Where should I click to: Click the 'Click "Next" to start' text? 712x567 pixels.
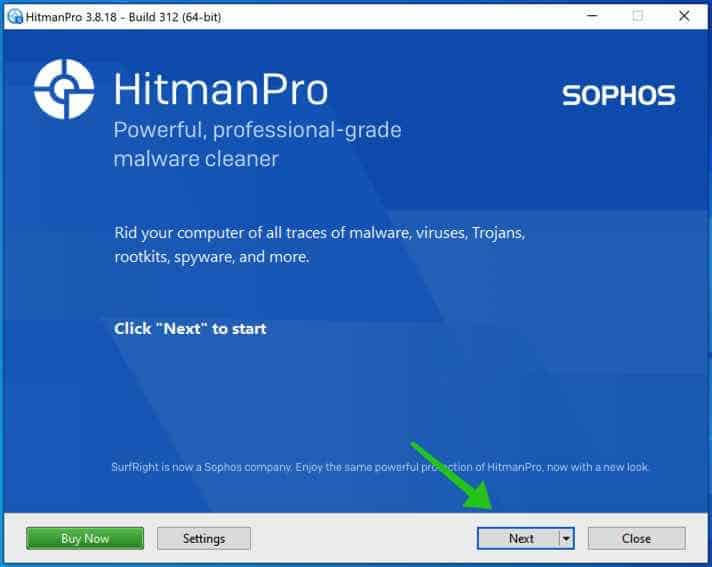point(190,329)
